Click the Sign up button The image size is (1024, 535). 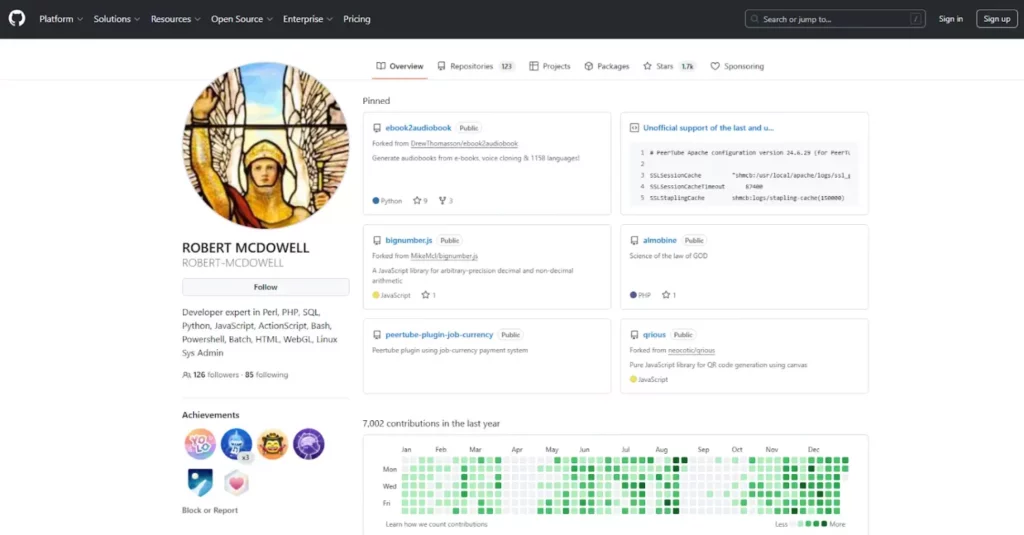[x=996, y=19]
